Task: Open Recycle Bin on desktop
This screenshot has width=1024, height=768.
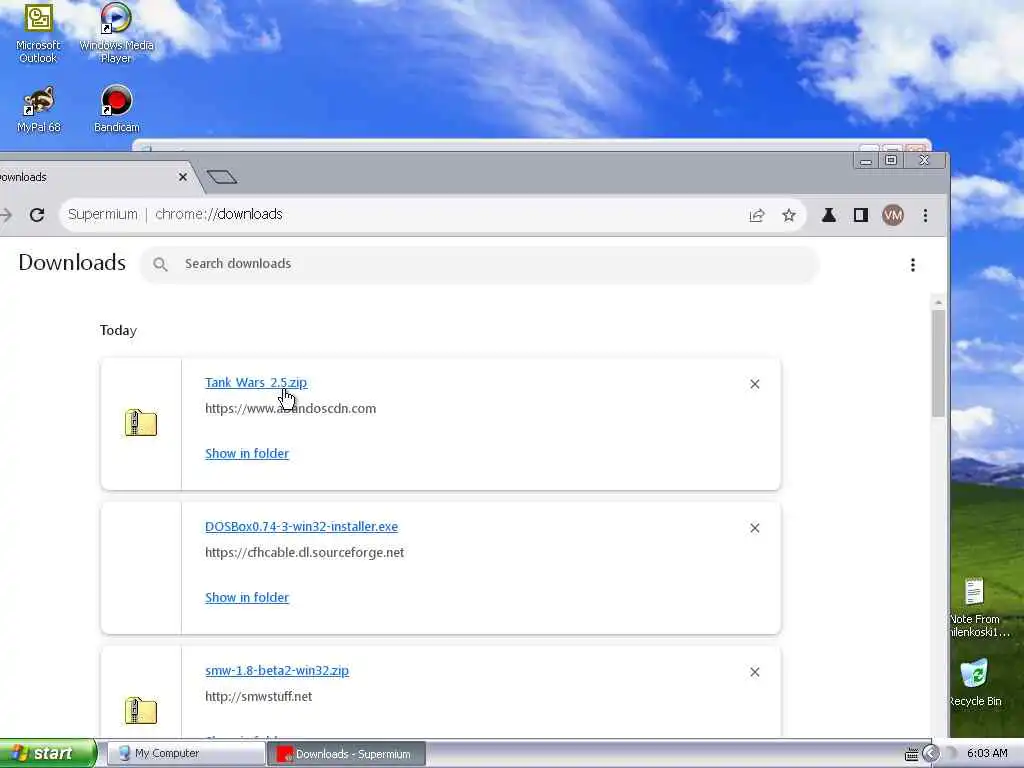Action: (x=974, y=682)
